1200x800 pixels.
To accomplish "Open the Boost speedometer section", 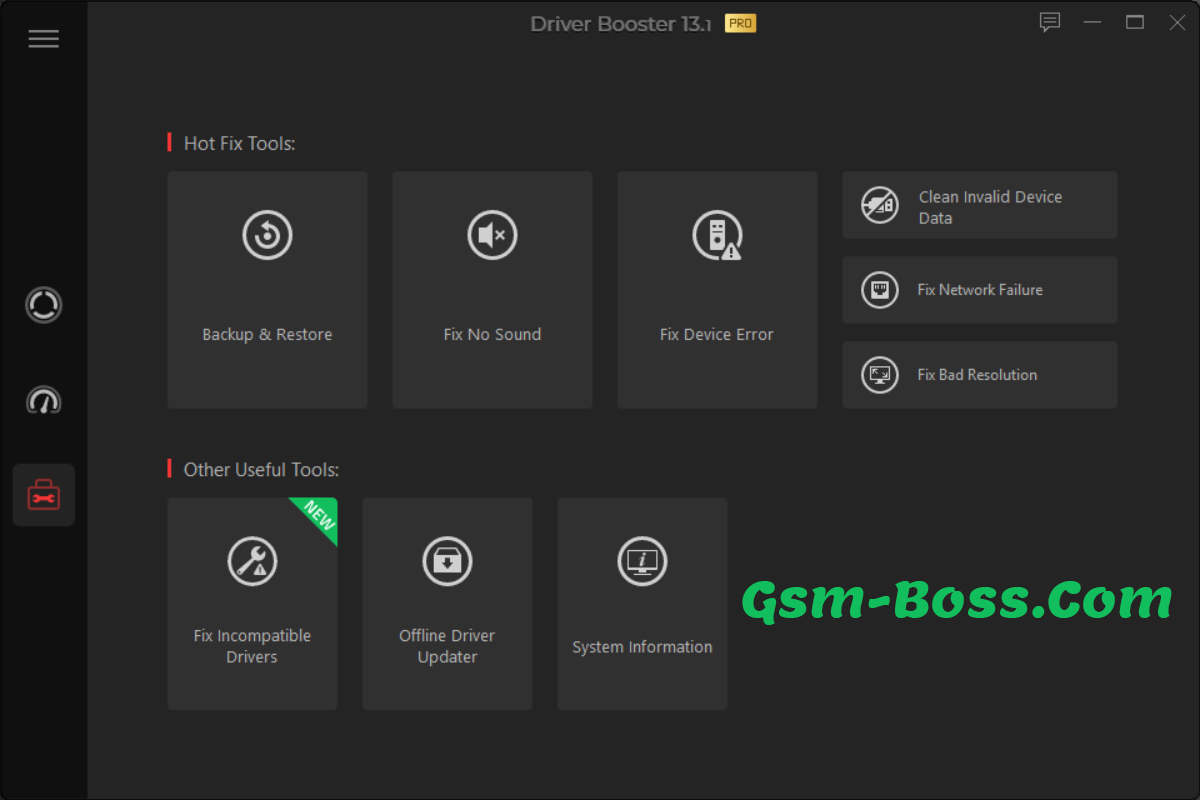I will point(44,400).
